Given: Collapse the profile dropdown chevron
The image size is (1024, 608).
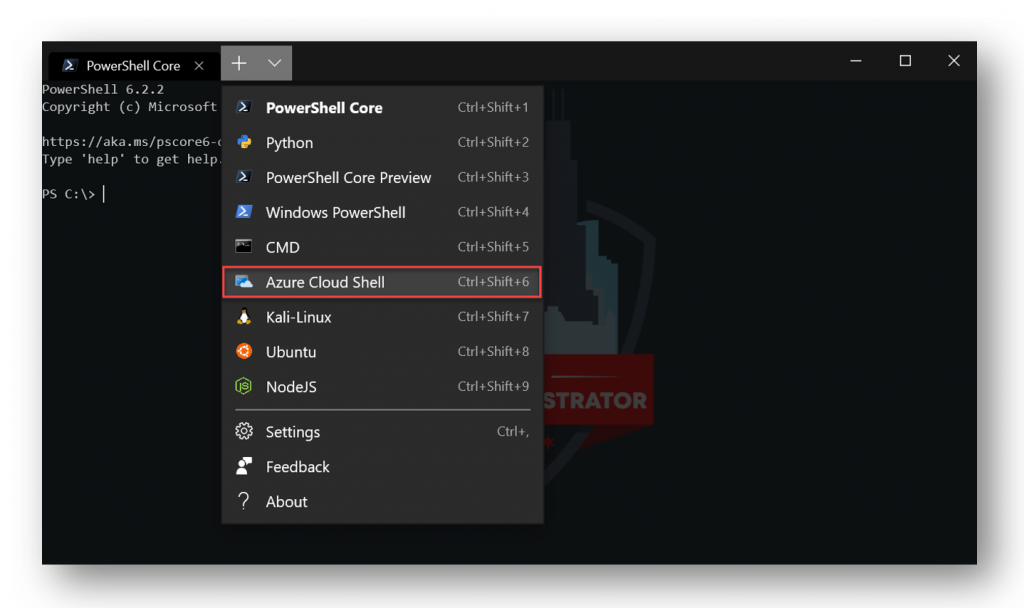Looking at the screenshot, I should [x=274, y=63].
